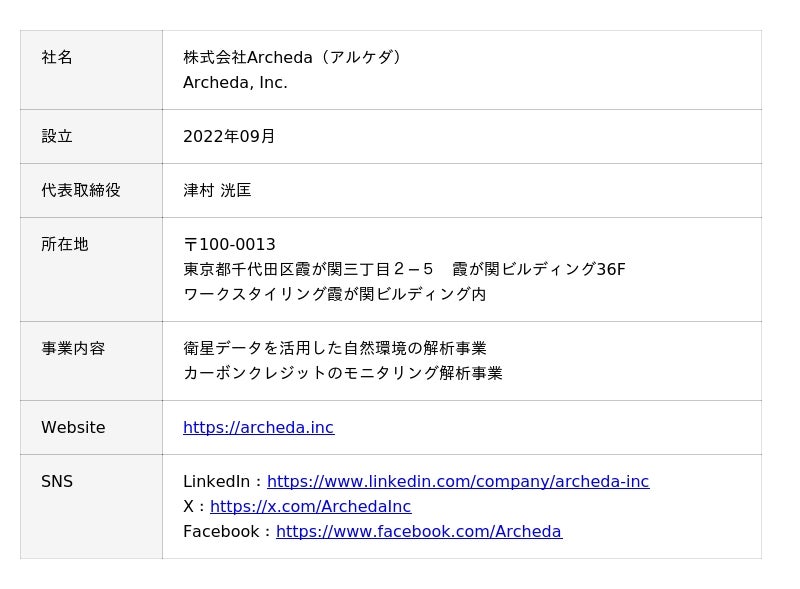
Task: Click the 設立 row label
Action: tap(57, 136)
